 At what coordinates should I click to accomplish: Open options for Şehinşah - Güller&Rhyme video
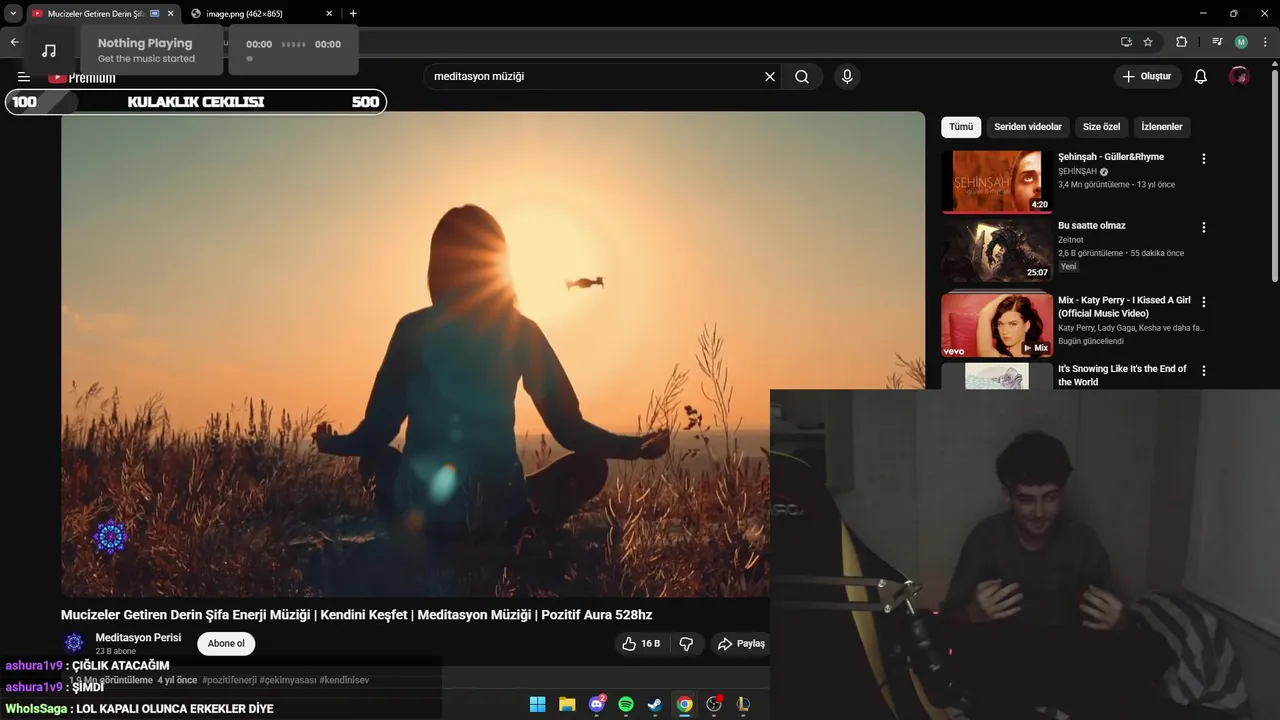coord(1203,159)
